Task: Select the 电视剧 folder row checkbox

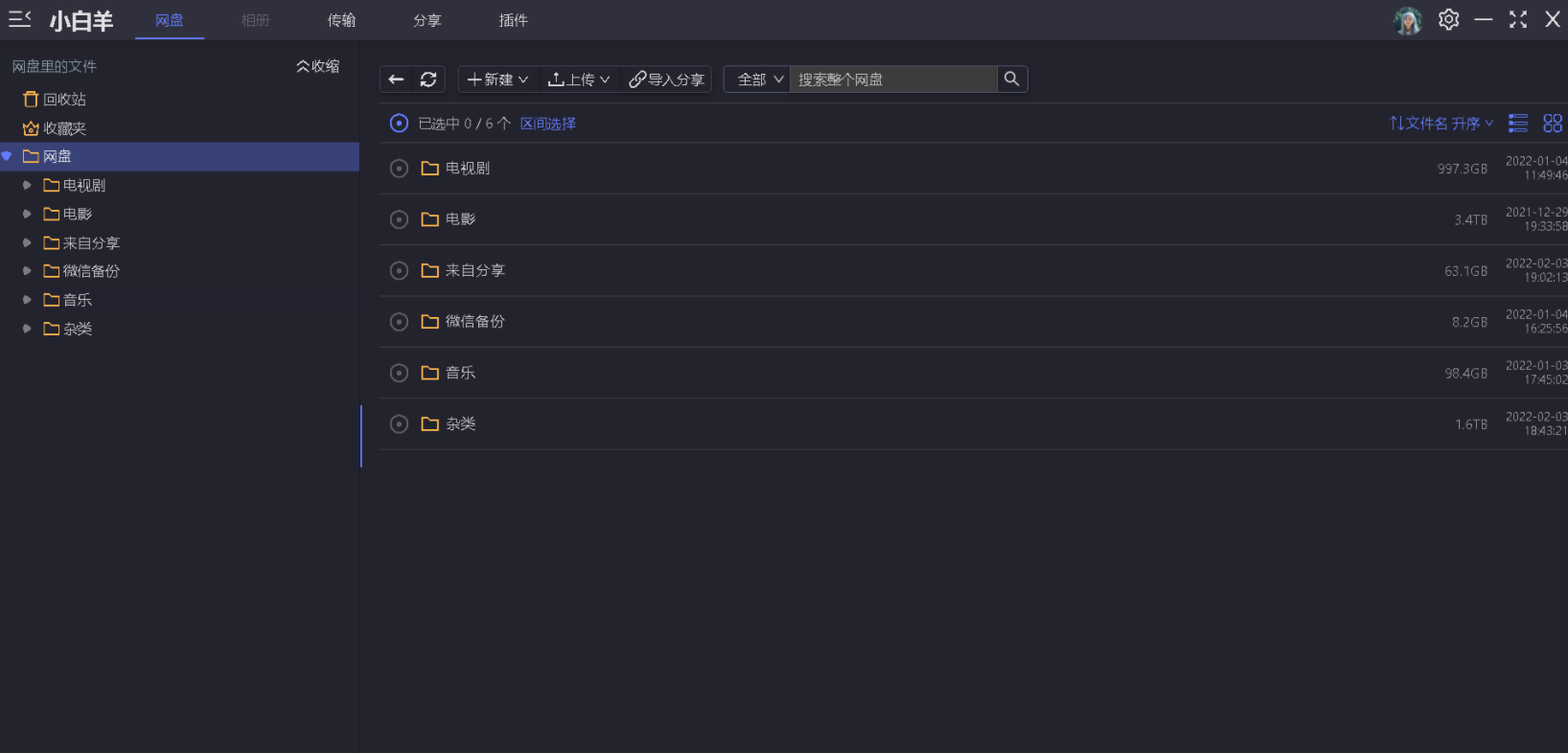Action: 400,169
